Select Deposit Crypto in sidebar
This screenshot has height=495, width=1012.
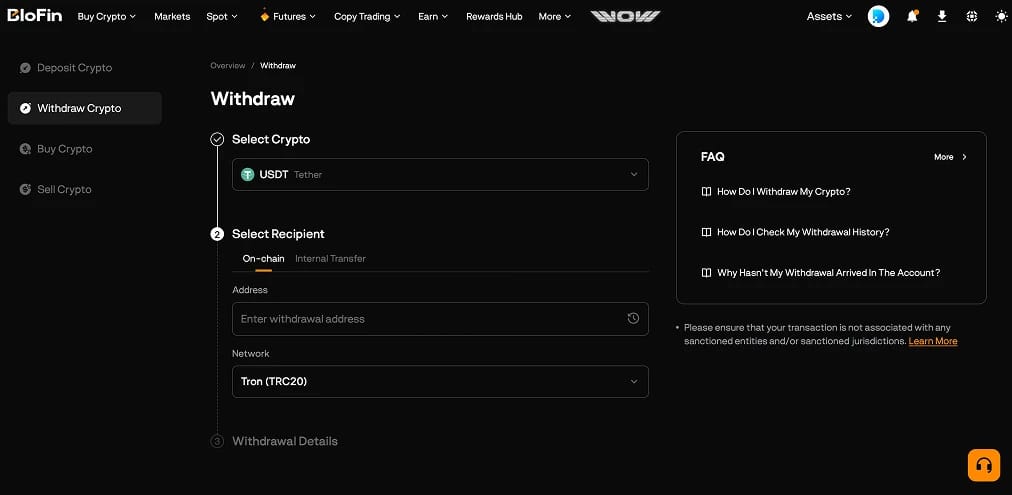(85, 68)
